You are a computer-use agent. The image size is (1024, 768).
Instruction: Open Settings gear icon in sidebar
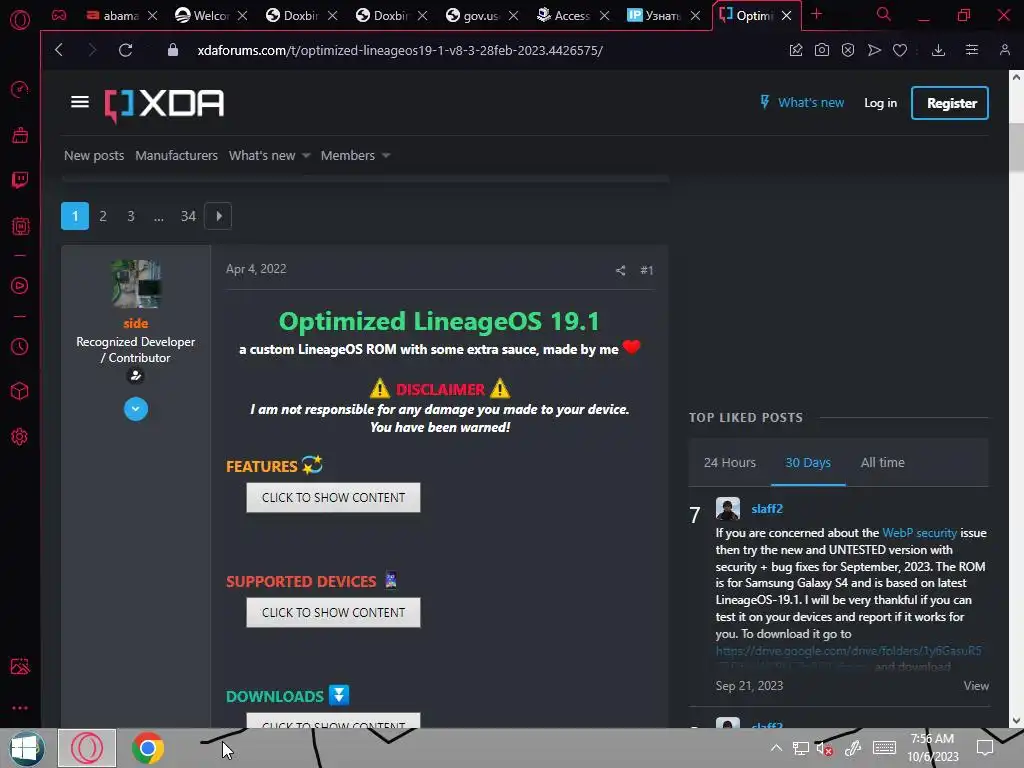[x=20, y=436]
